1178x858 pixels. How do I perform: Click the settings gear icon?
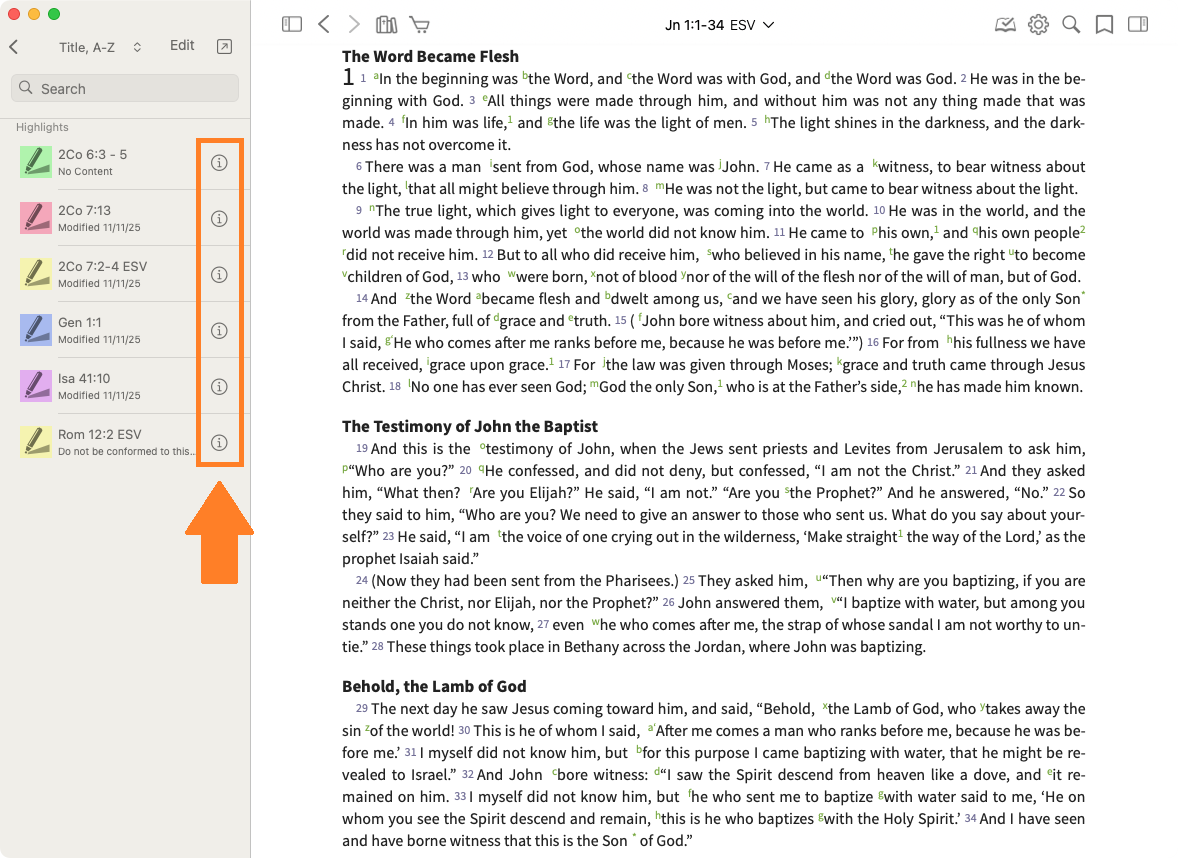1038,25
